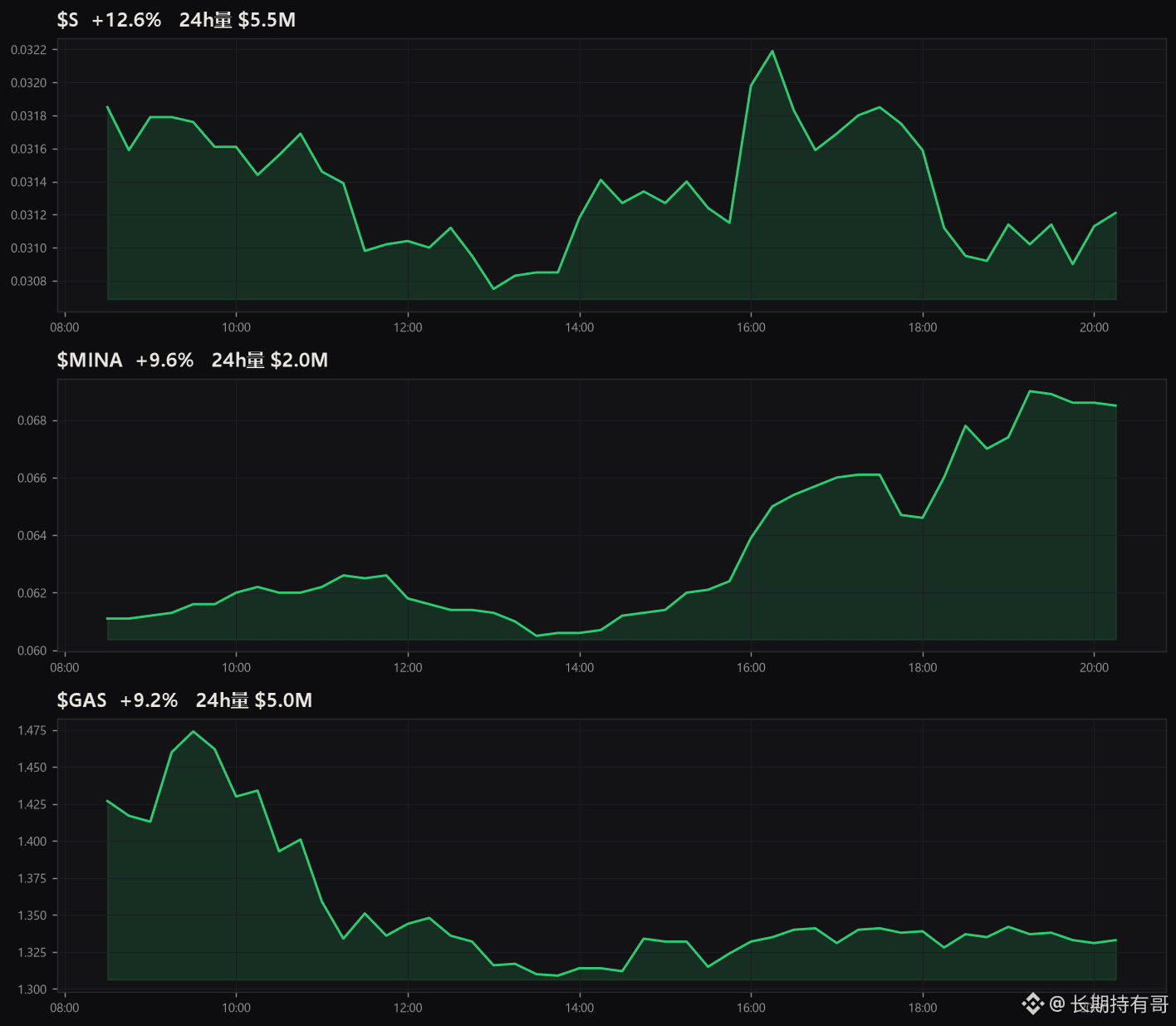Select the 1.375 price tick label
Image resolution: width=1176 pixels, height=1026 pixels.
tap(32, 878)
